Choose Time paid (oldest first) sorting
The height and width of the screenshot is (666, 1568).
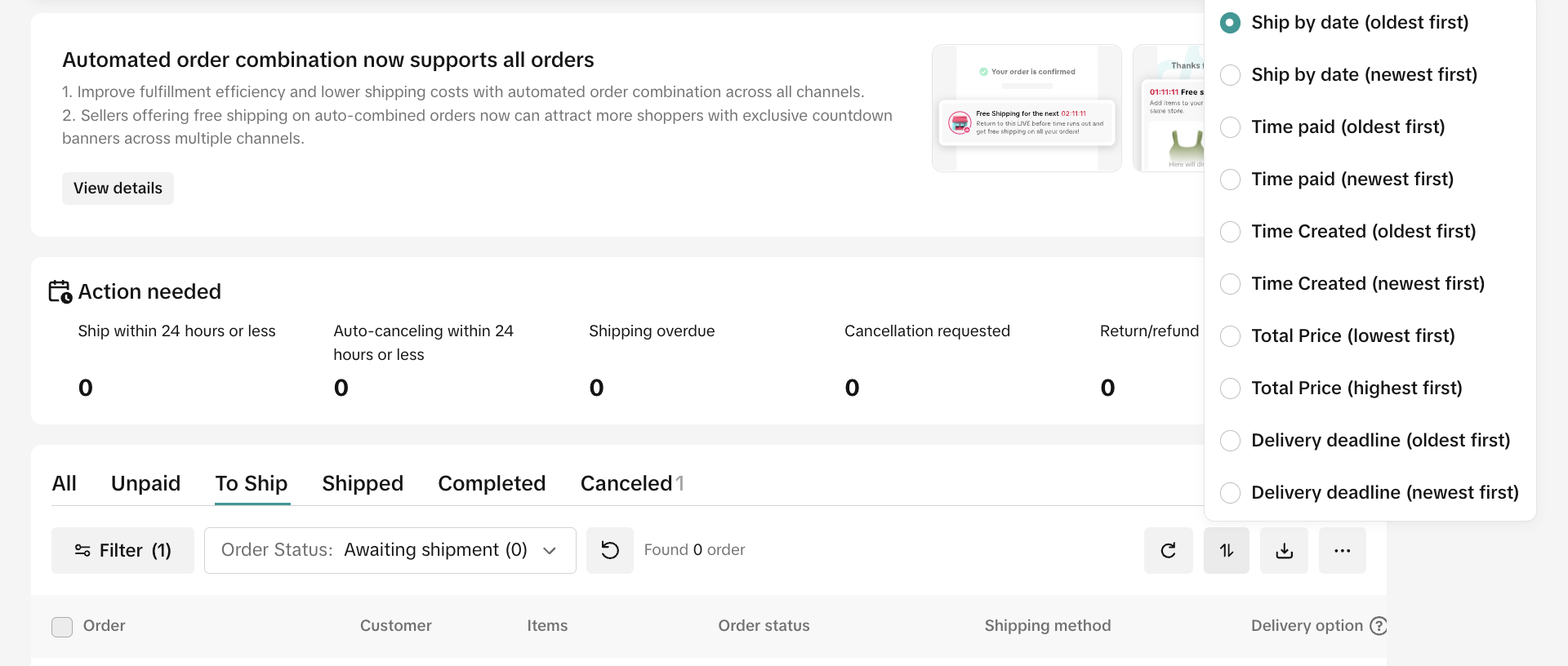point(1230,127)
